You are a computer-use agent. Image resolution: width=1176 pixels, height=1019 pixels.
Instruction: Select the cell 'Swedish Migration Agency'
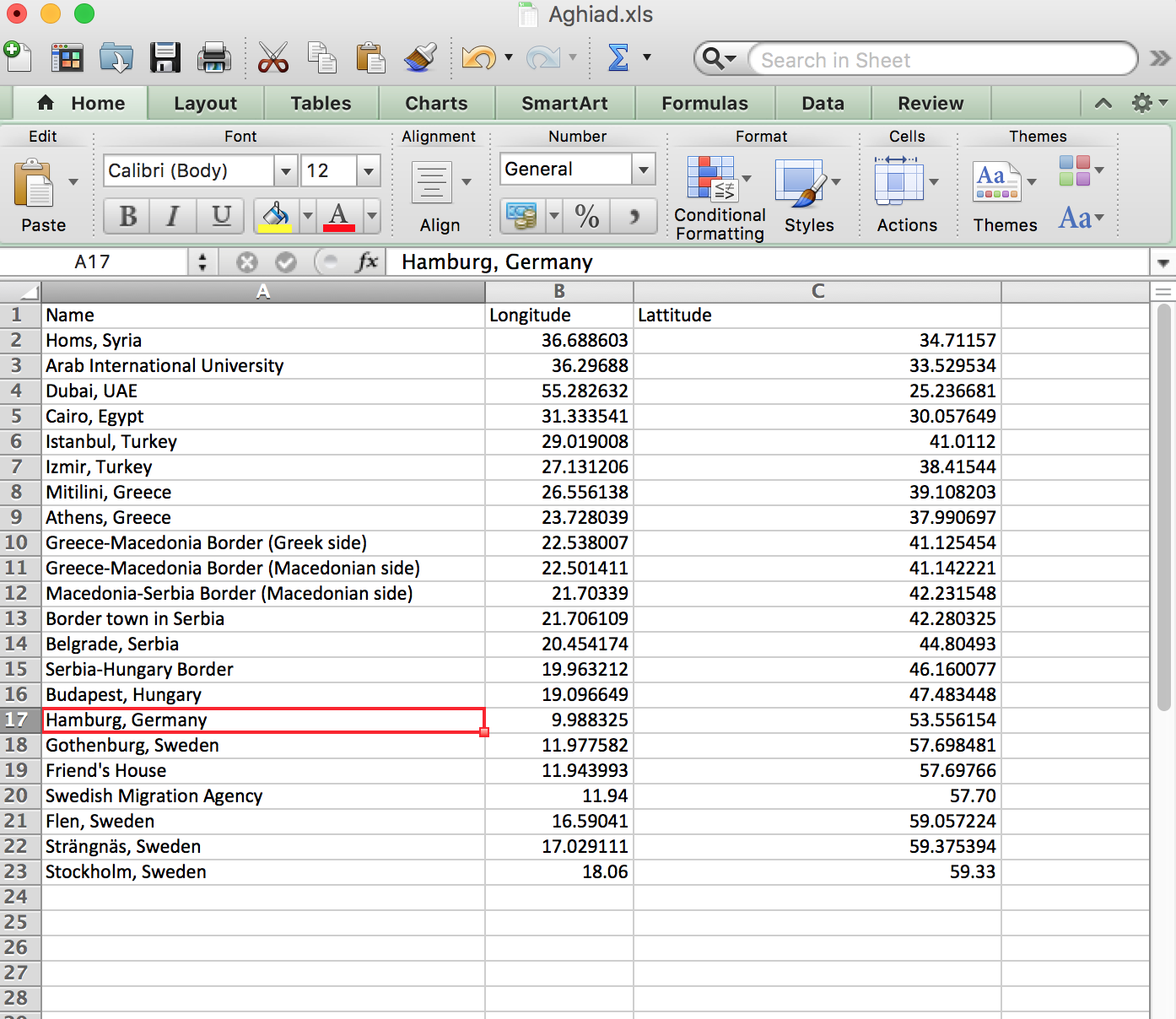263,796
